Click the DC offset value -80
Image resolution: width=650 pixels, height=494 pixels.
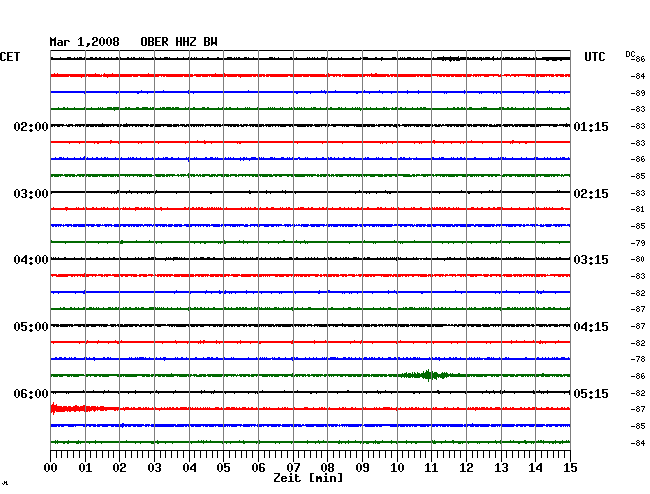click(638, 259)
